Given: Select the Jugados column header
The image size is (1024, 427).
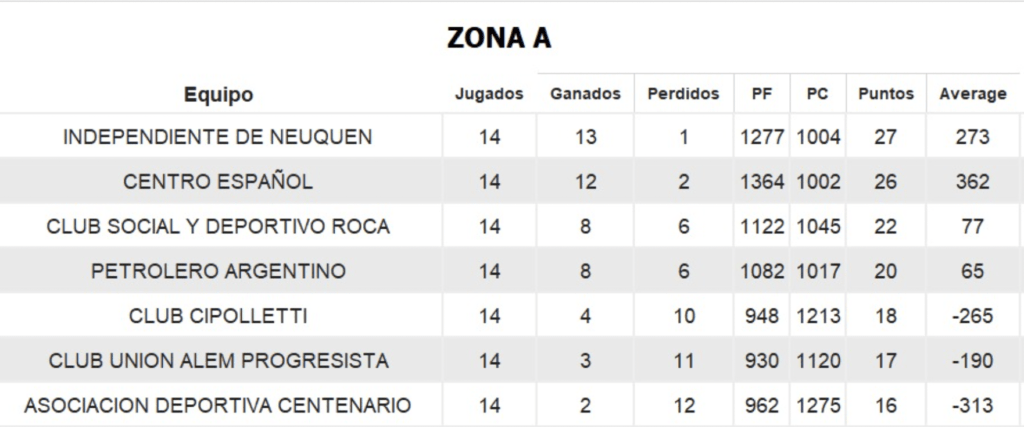Looking at the screenshot, I should click(489, 94).
